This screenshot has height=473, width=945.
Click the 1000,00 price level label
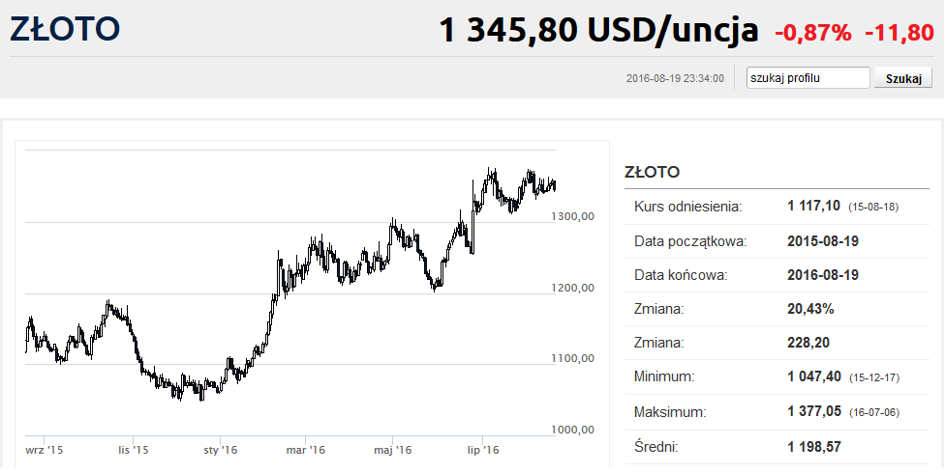(573, 430)
